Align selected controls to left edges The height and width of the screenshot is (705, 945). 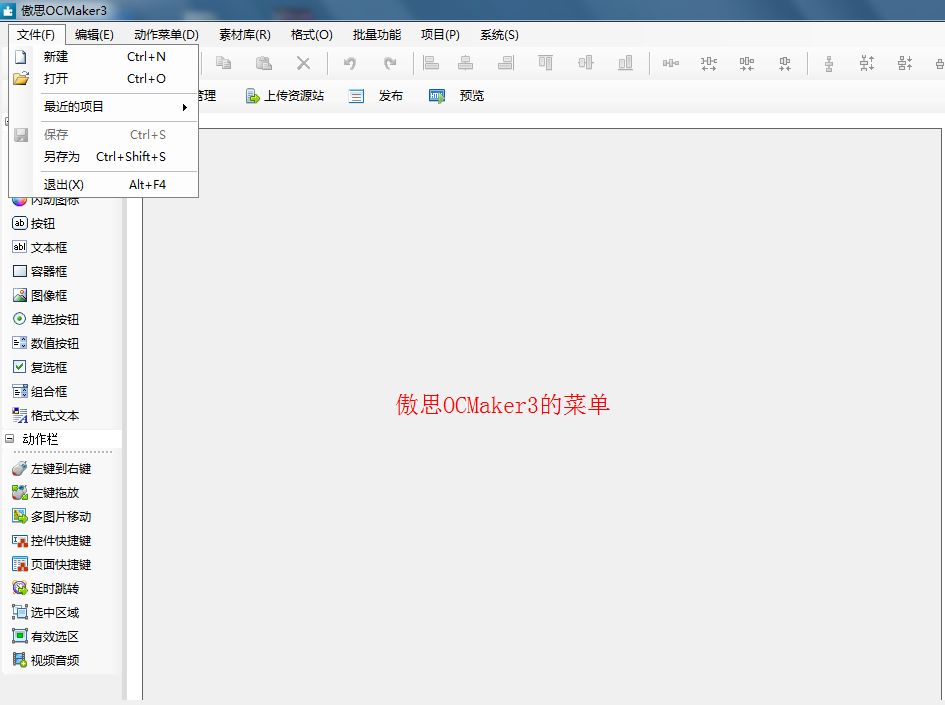(431, 63)
